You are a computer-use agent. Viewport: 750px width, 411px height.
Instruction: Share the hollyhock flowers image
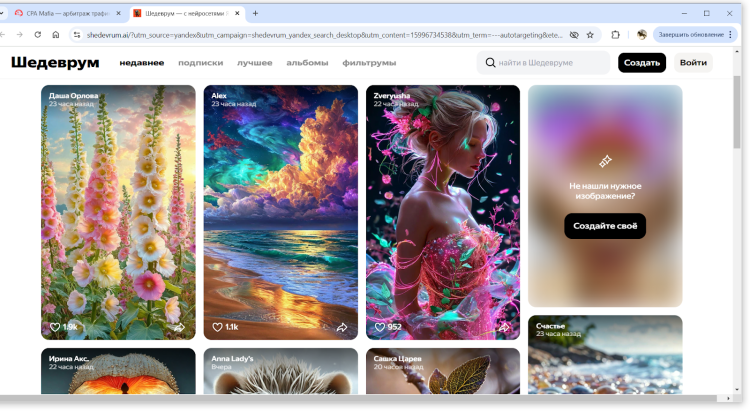[x=180, y=327]
